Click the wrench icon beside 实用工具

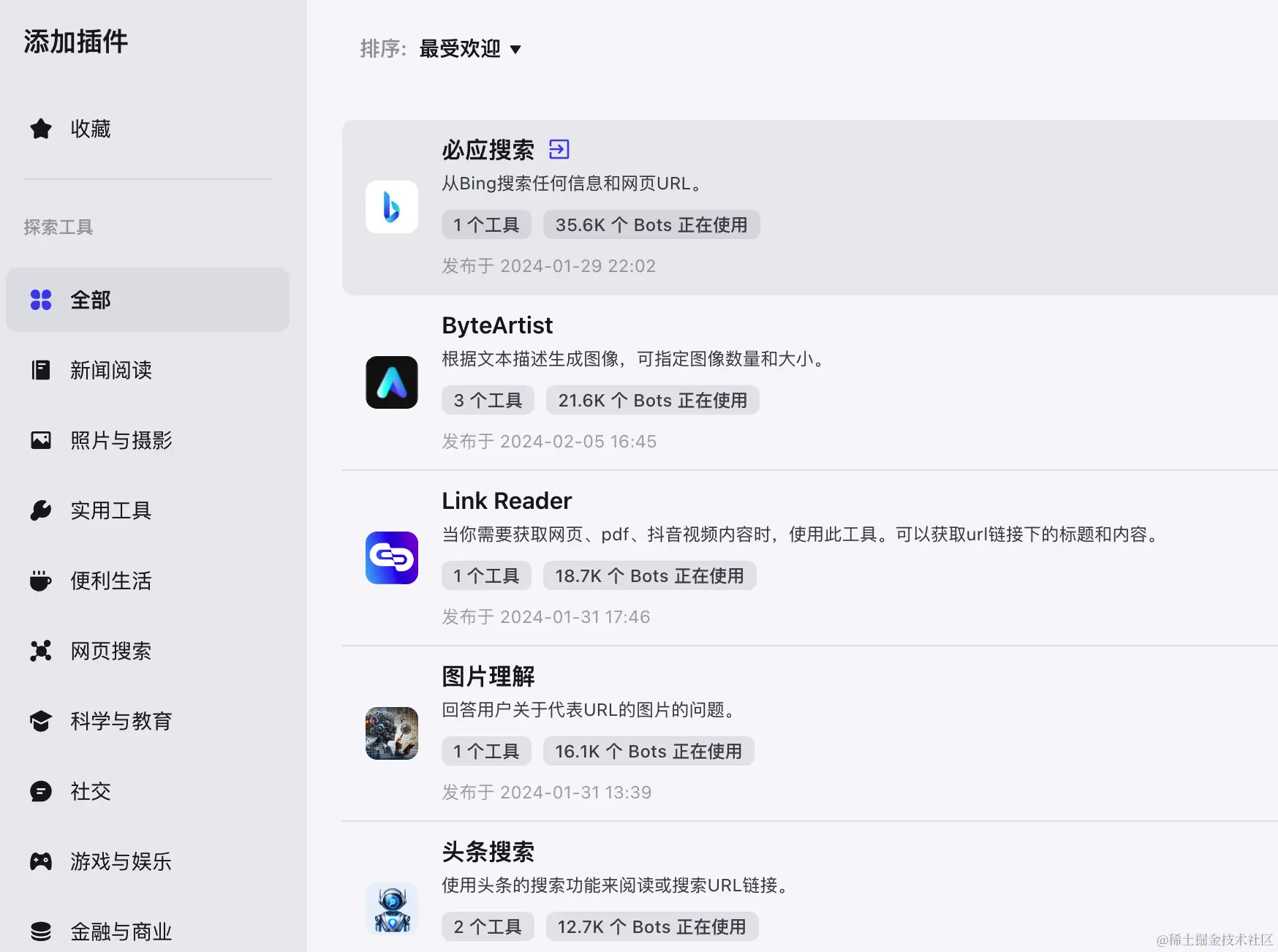click(x=41, y=510)
